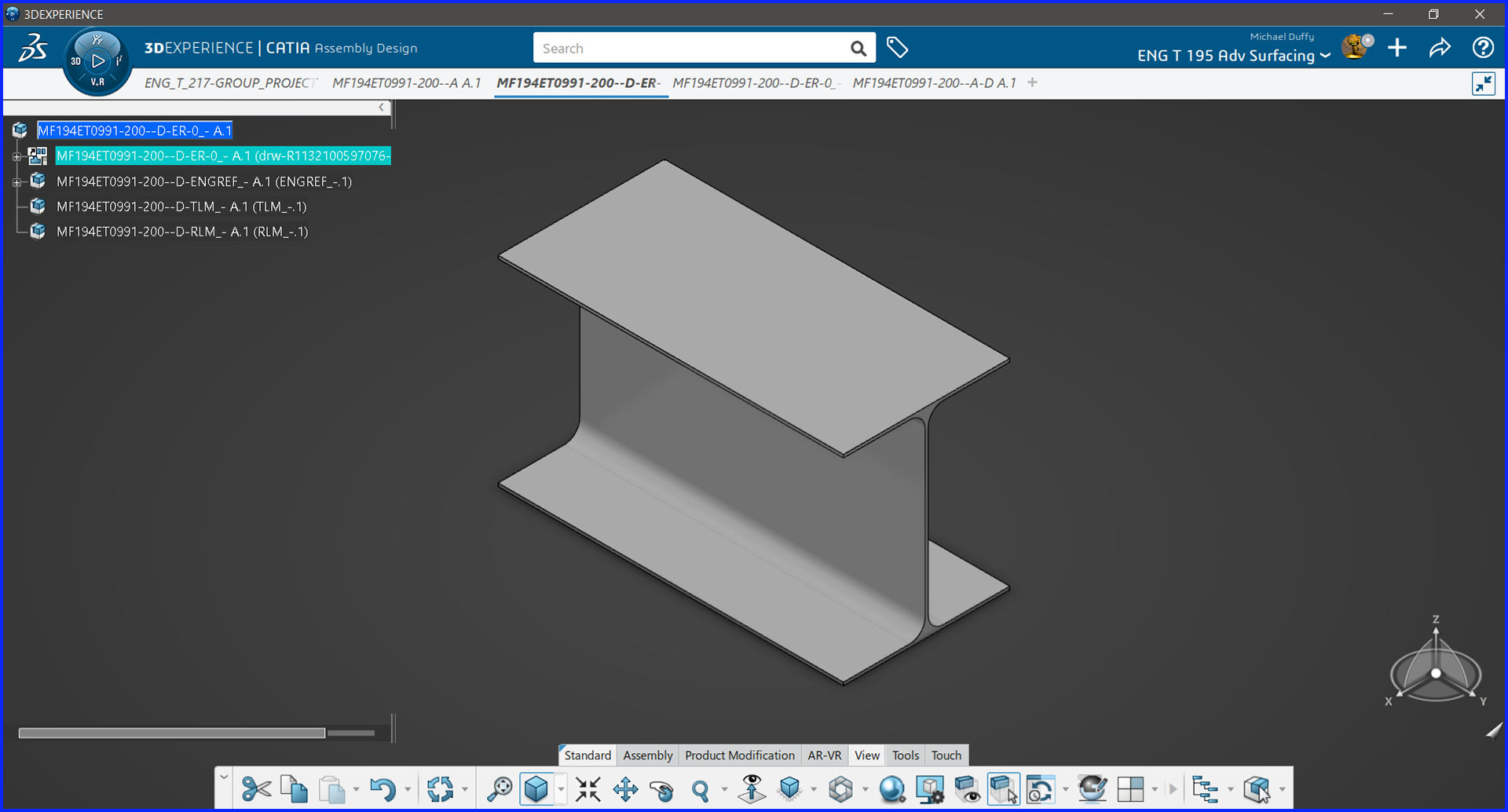1508x812 pixels.
Task: Open the Product Modification tab
Action: click(x=739, y=755)
